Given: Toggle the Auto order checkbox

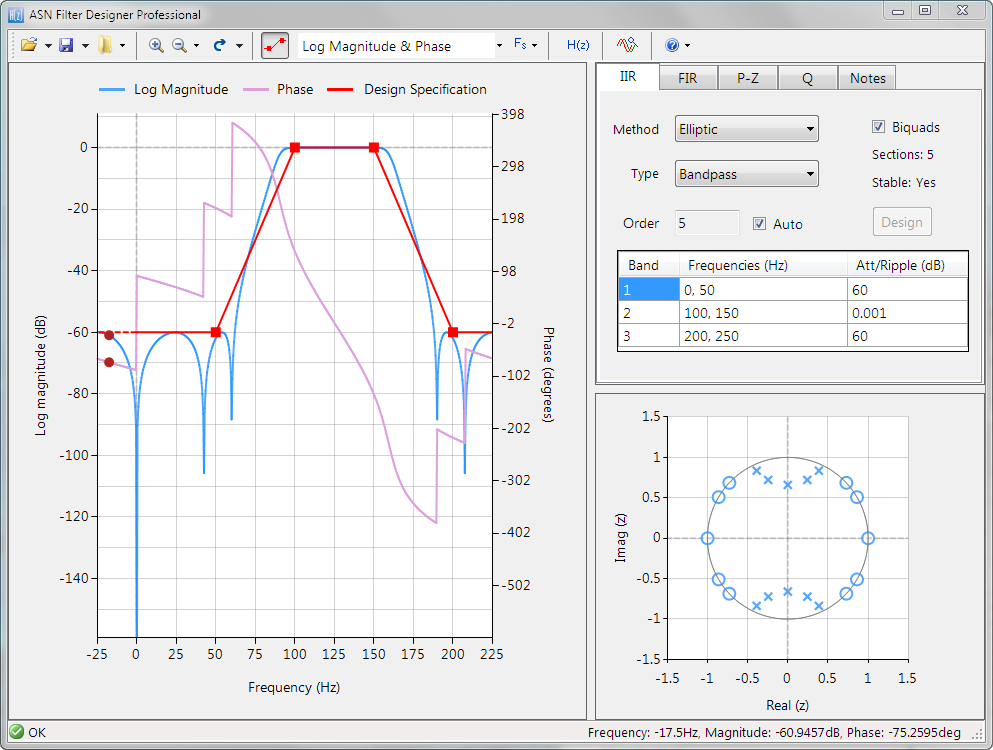Looking at the screenshot, I should point(760,224).
